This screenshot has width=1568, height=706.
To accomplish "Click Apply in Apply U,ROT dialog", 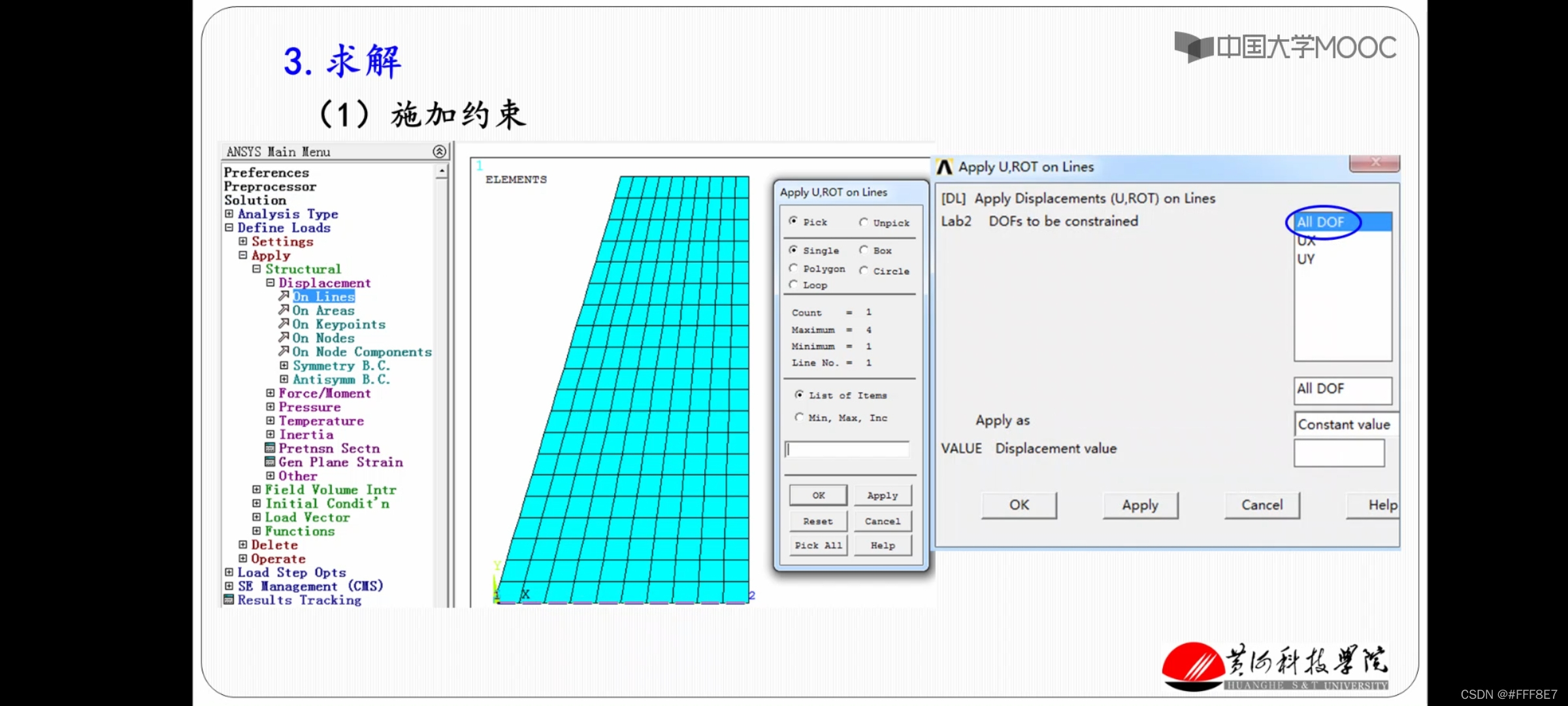I will 1140,505.
